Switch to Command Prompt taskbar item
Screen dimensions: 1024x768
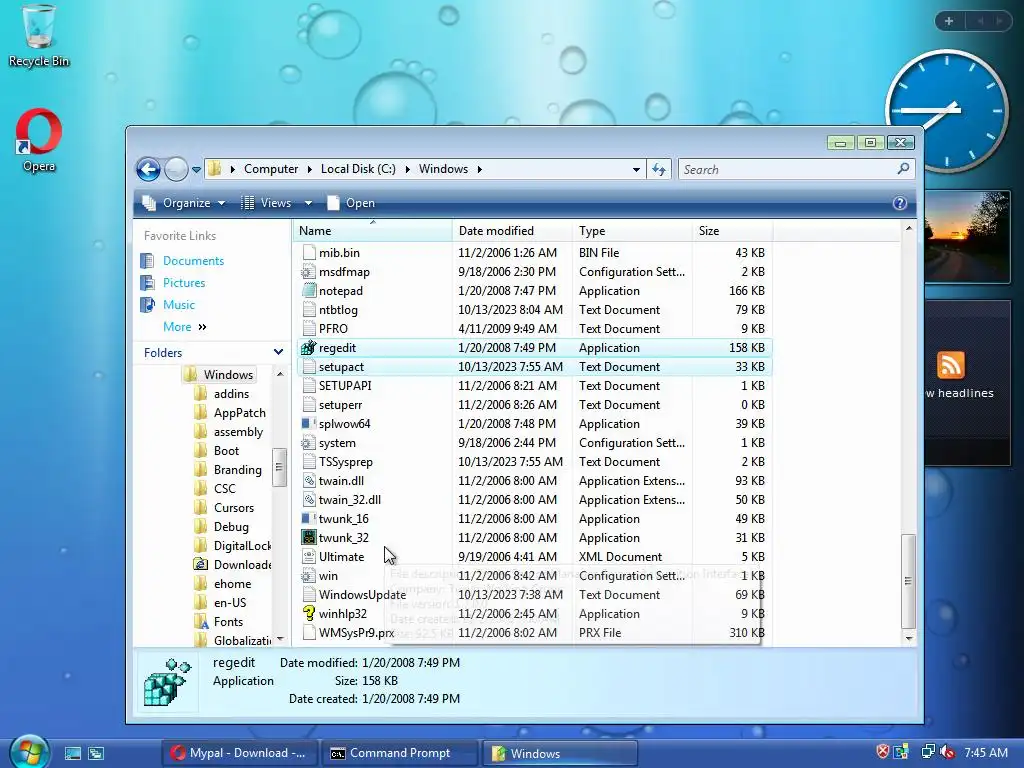[399, 753]
